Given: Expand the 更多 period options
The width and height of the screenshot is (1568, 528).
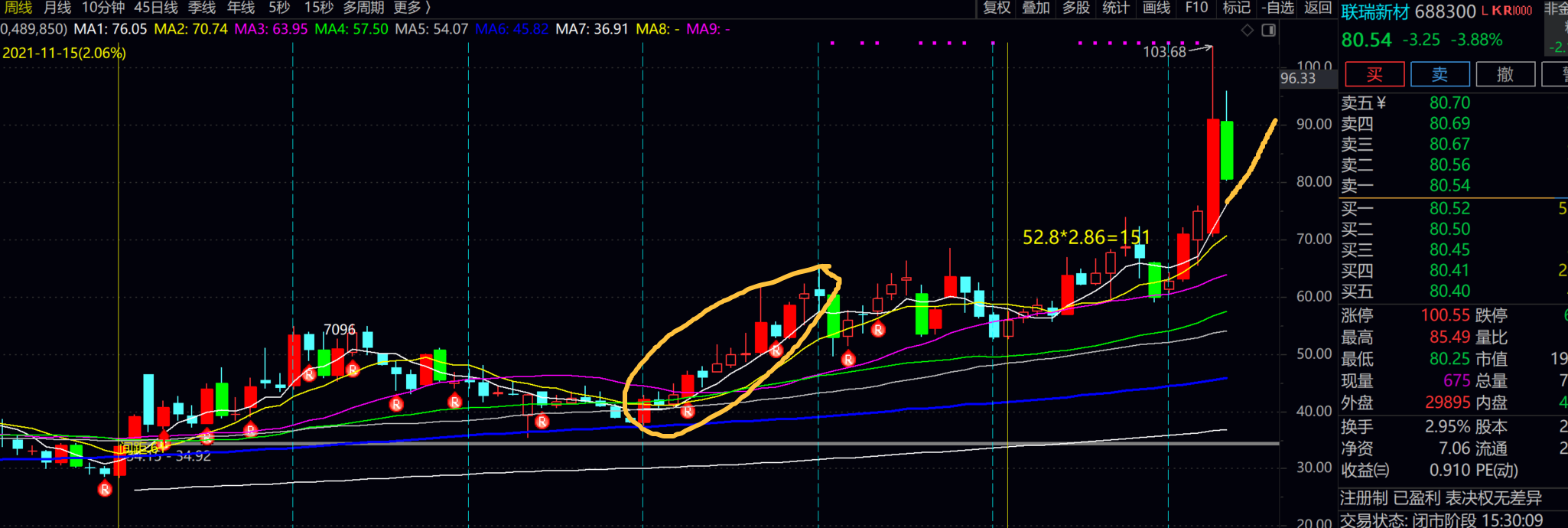Looking at the screenshot, I should click(412, 8).
